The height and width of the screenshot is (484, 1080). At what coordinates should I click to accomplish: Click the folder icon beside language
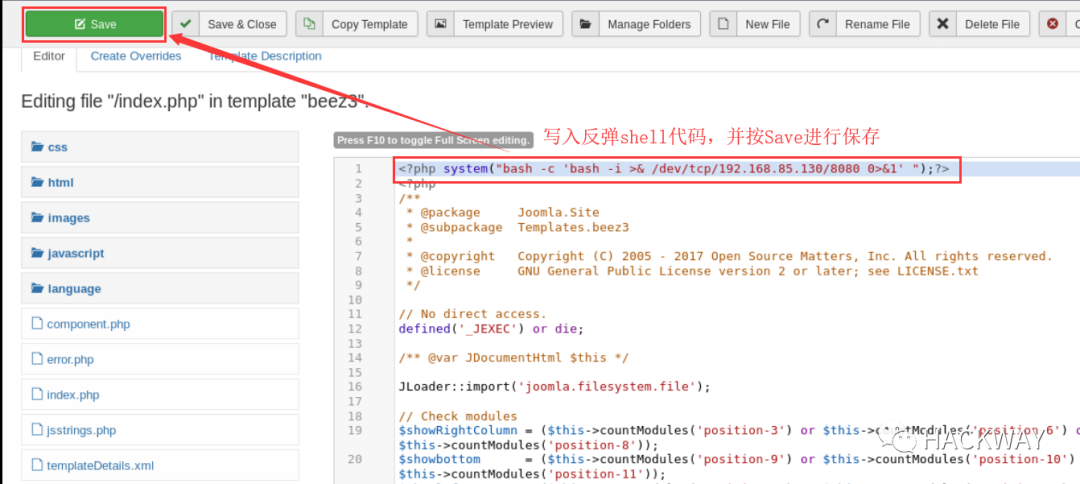[37, 288]
